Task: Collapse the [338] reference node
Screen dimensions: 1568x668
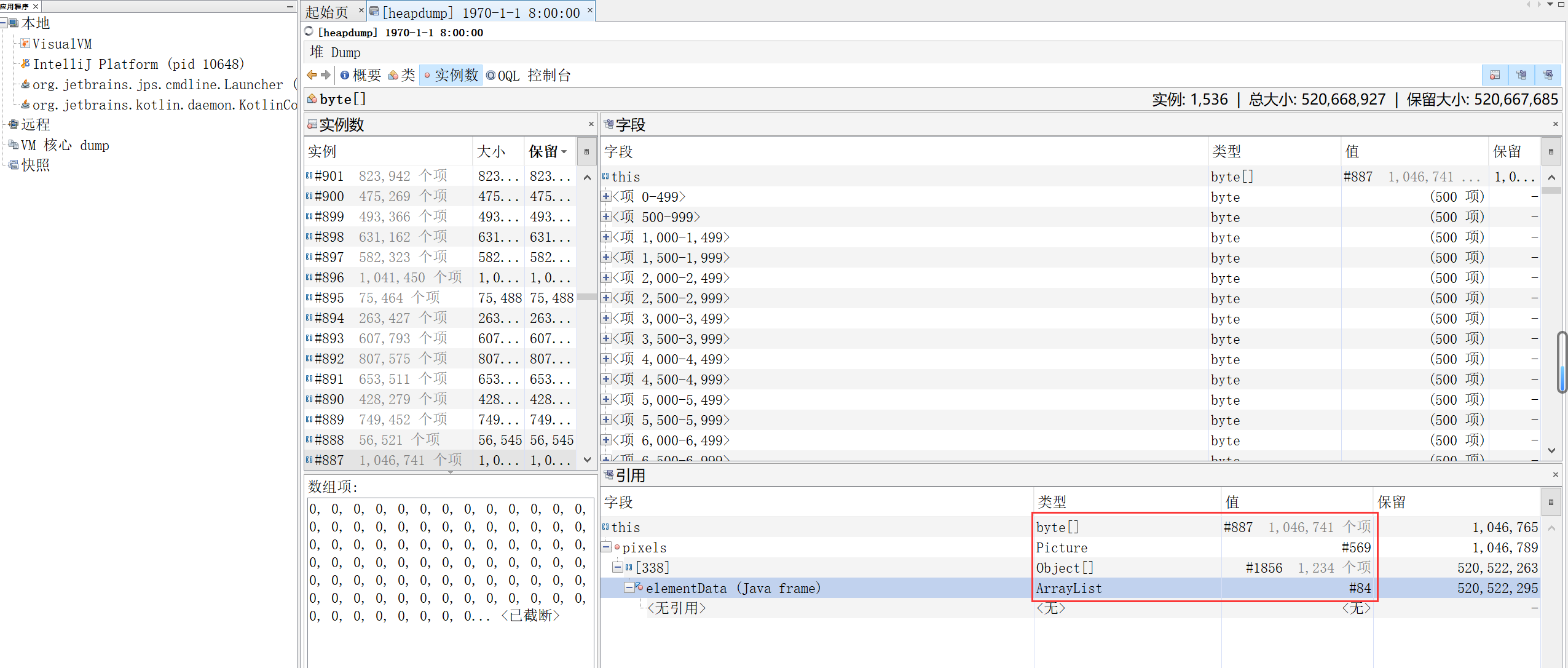Action: 617,567
